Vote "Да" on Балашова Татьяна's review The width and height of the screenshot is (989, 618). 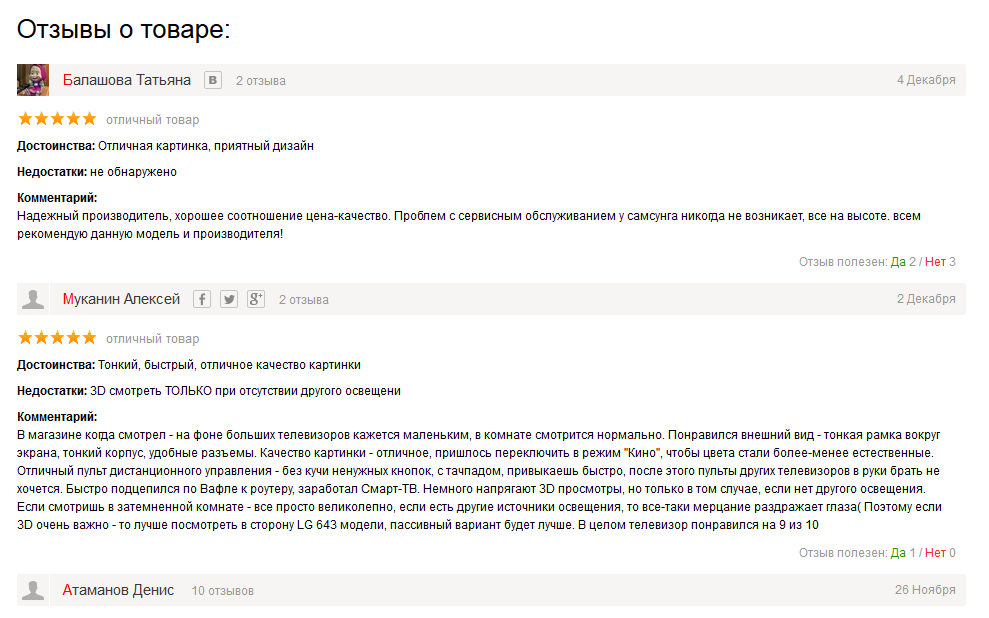(898, 262)
